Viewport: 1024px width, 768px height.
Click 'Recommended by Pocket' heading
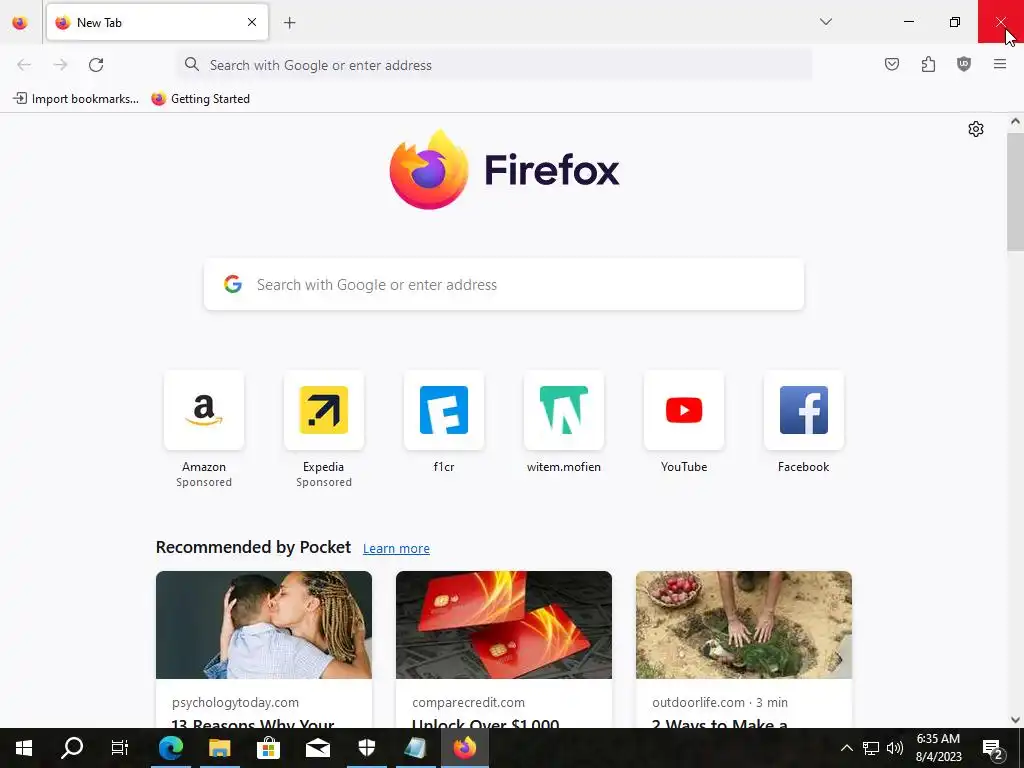[x=253, y=547]
